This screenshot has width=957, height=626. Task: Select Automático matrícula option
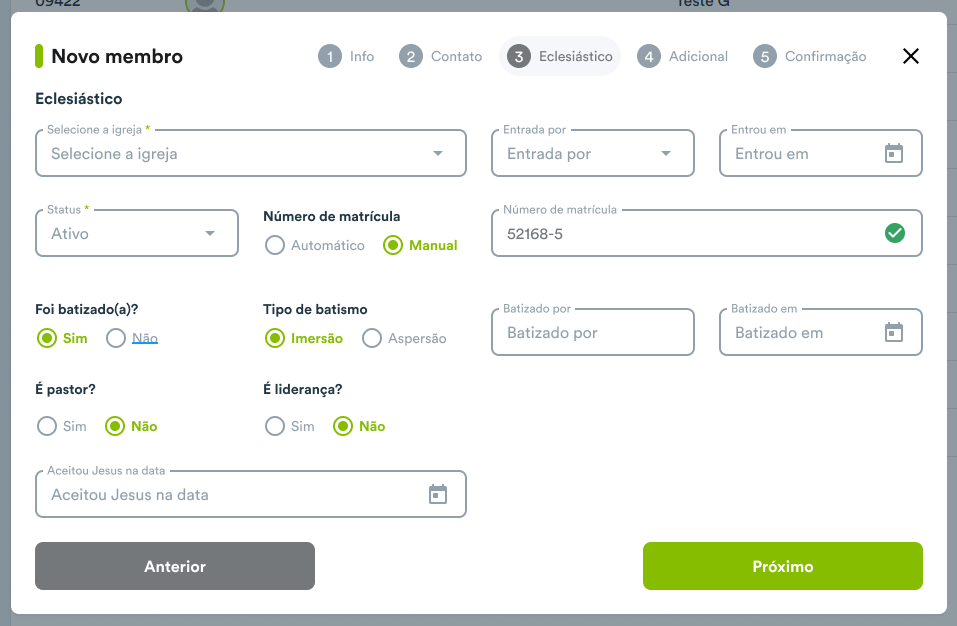[x=275, y=245]
